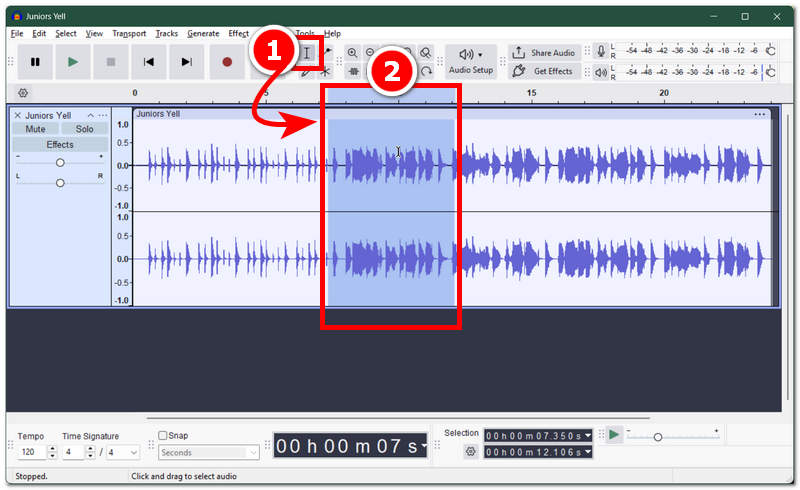Click the Share Audio upload icon
The height and width of the screenshot is (490, 800).
(518, 53)
